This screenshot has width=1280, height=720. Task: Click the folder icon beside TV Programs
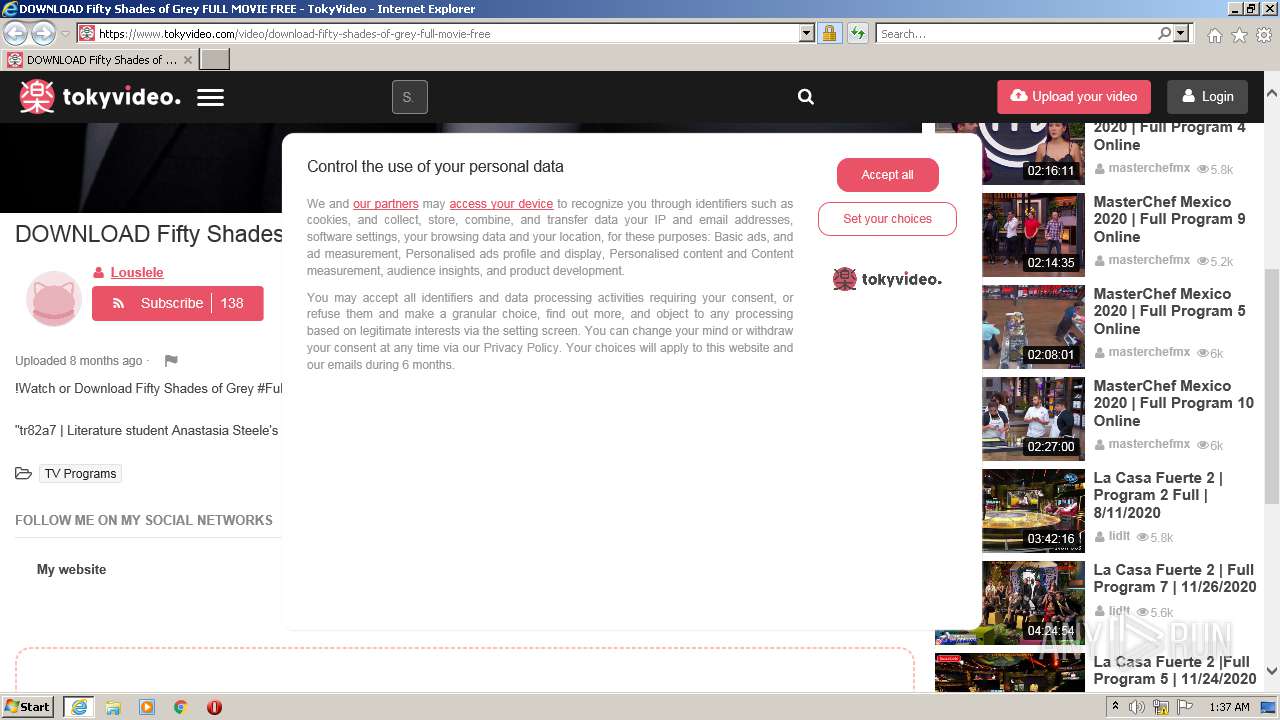[23, 473]
